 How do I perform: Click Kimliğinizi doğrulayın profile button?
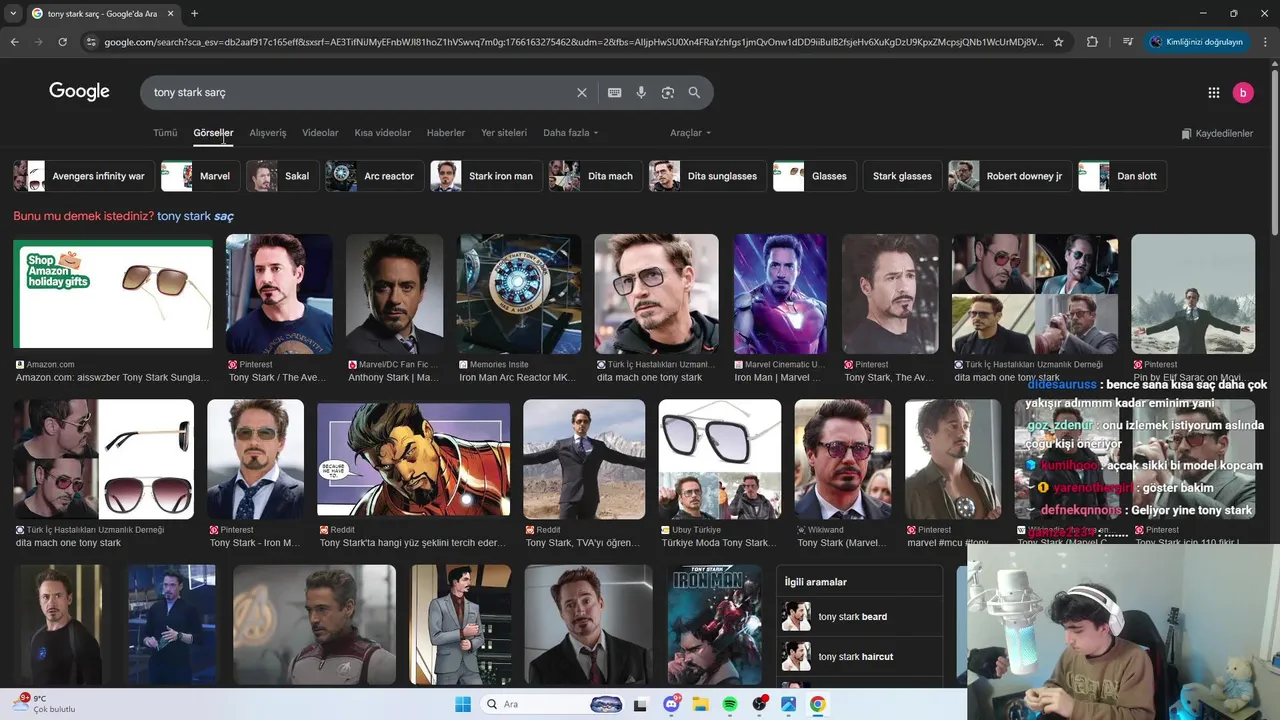(1196, 42)
